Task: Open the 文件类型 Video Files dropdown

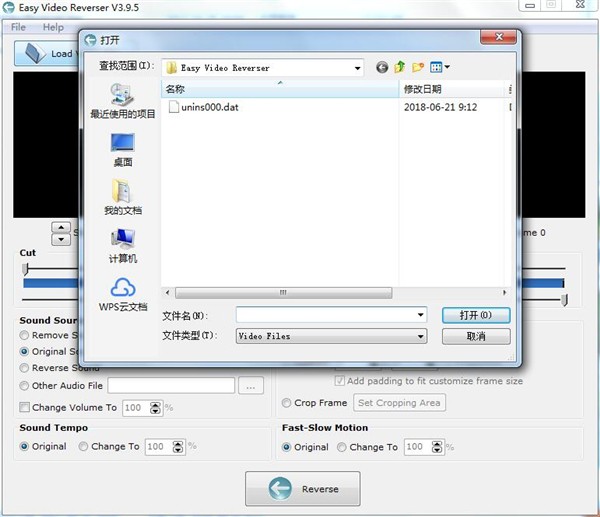Action: [331, 336]
